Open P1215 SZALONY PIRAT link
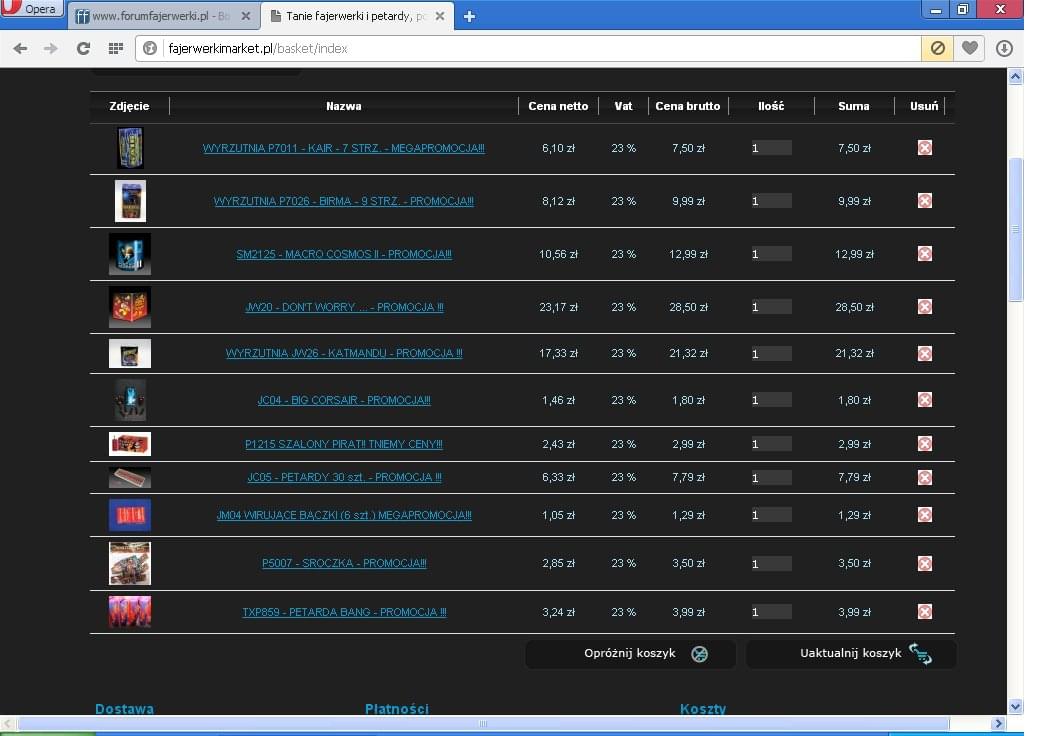Viewport: 1052px width, 736px height. (344, 444)
